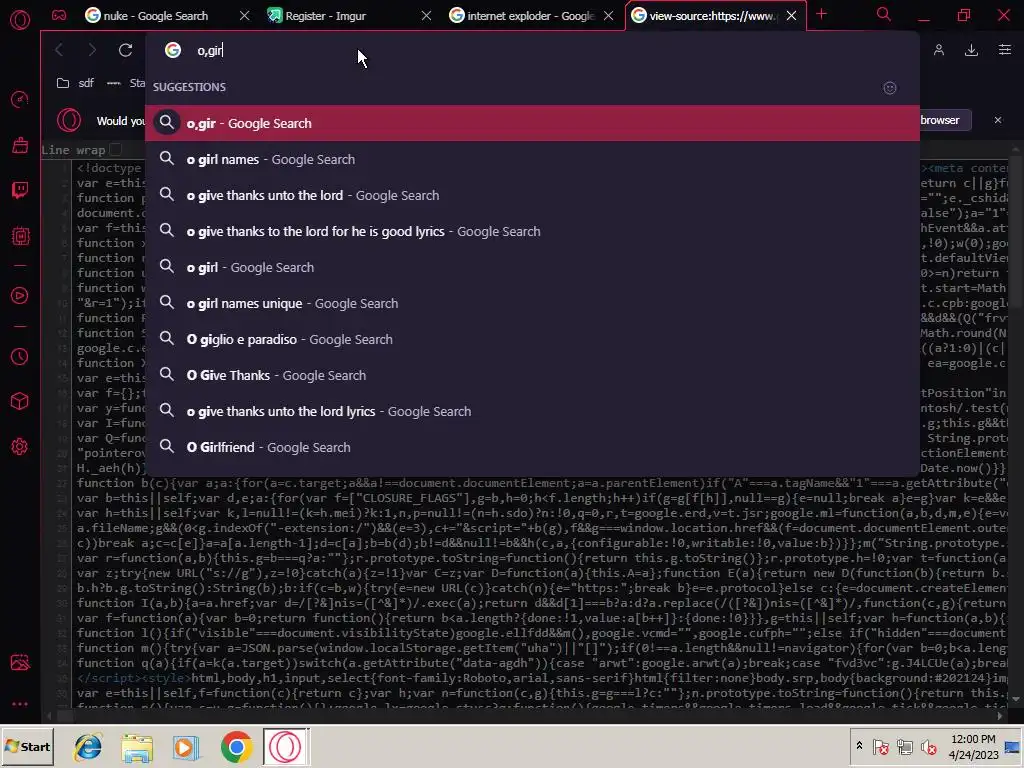1024x768 pixels.
Task: Click the horizontal scrollbar of source view
Action: coord(526,716)
